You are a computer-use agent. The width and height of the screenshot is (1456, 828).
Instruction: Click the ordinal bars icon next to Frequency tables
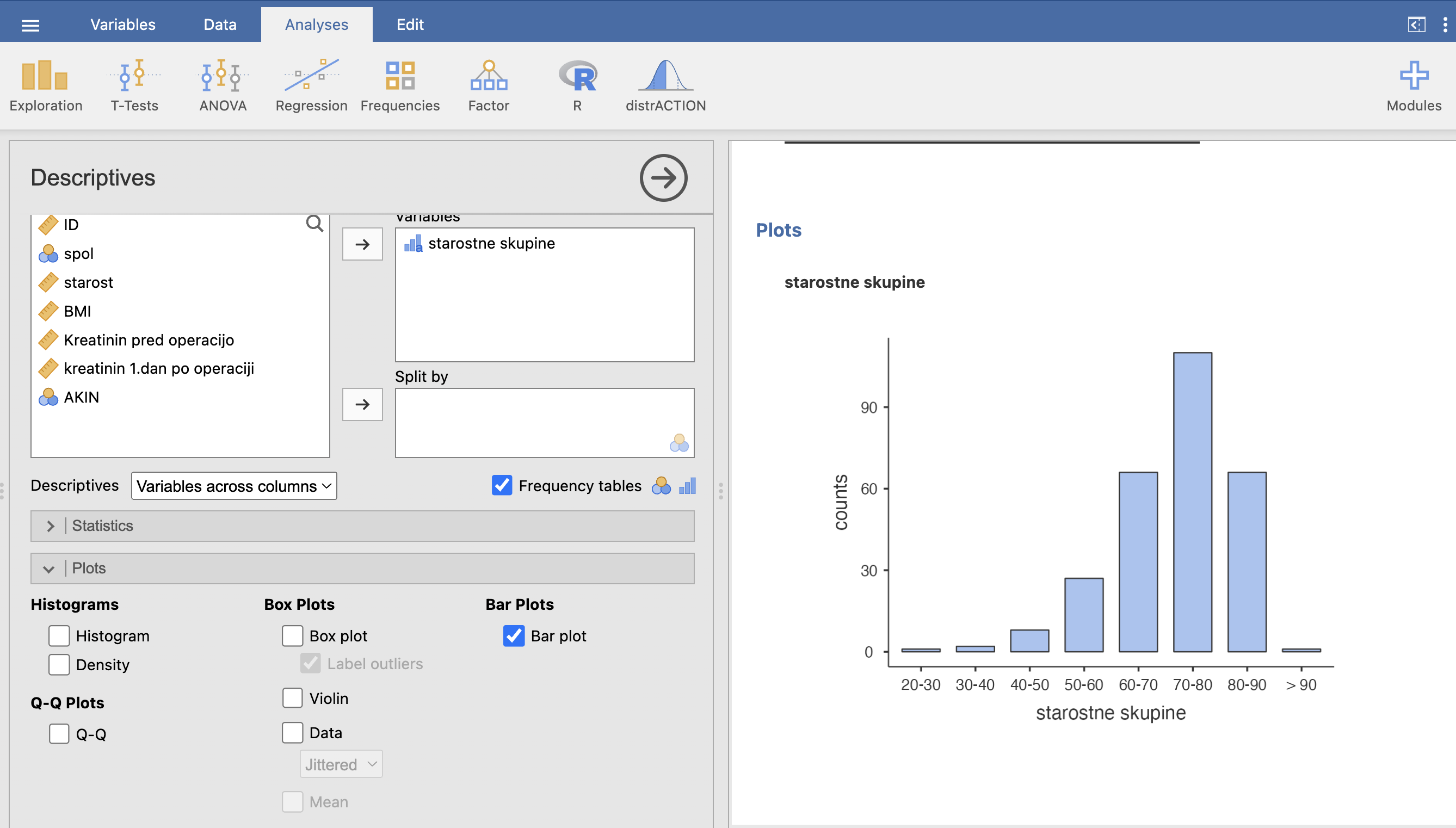coord(687,486)
